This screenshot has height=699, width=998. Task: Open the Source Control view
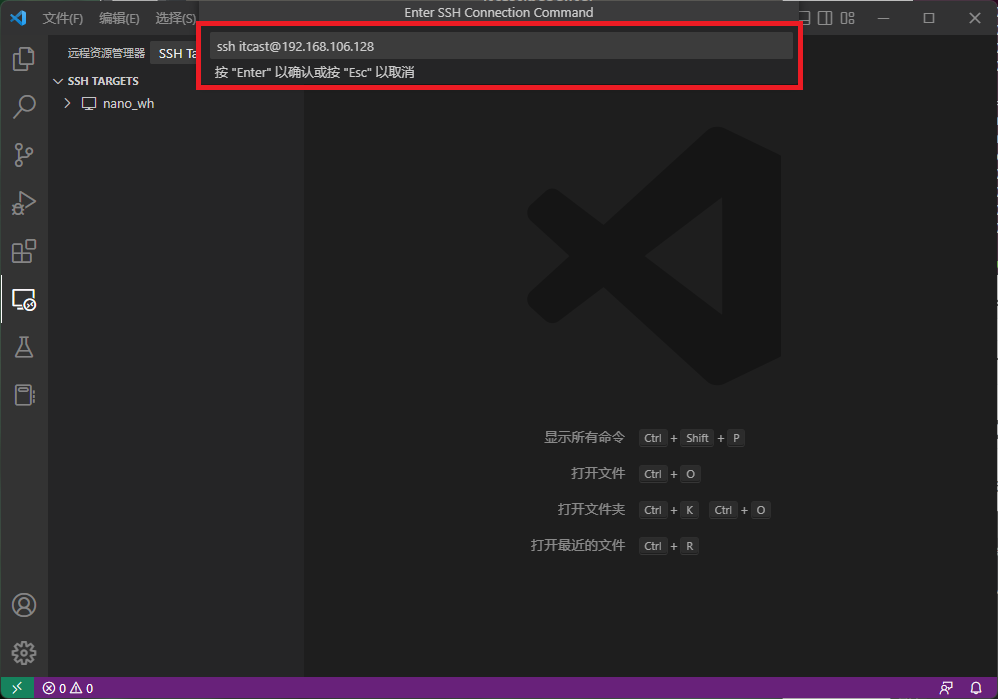click(23, 155)
